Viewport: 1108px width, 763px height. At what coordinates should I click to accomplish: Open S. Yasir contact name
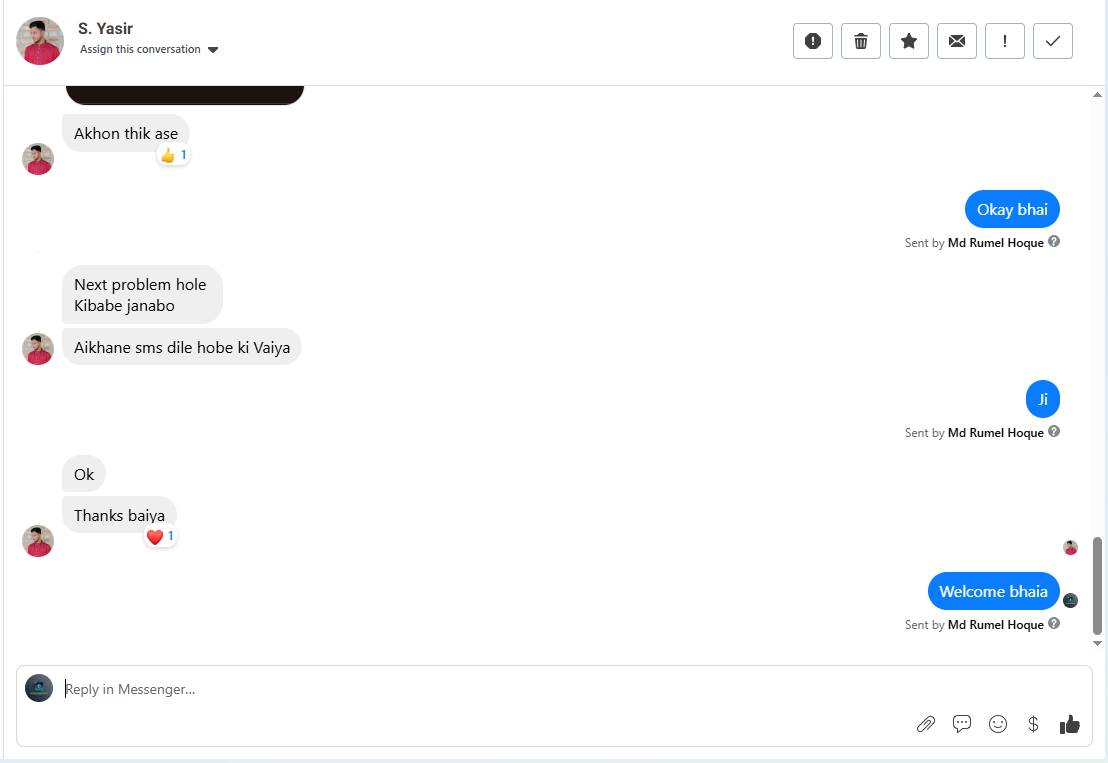coord(105,28)
